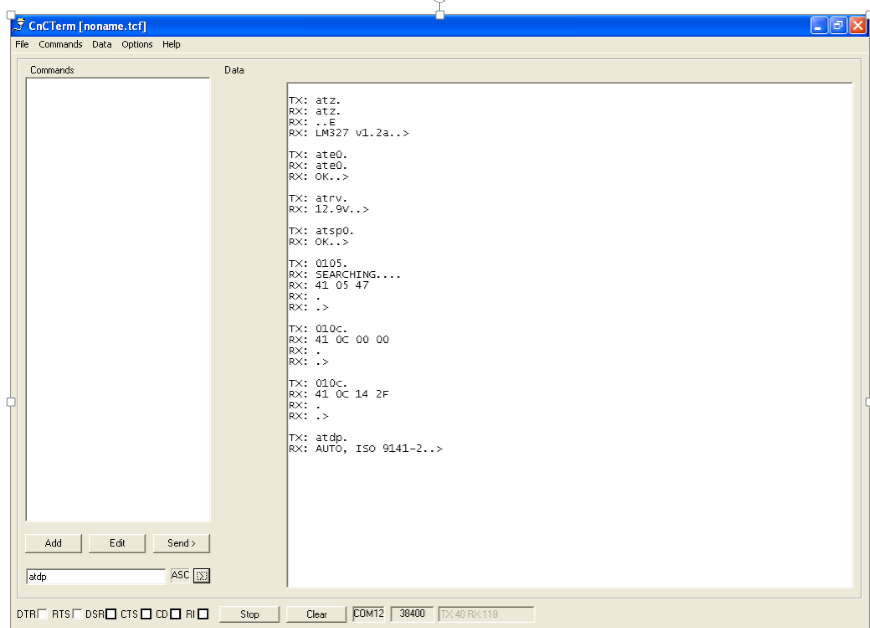Click the line 'TX: atsp0.'

click(x=321, y=231)
